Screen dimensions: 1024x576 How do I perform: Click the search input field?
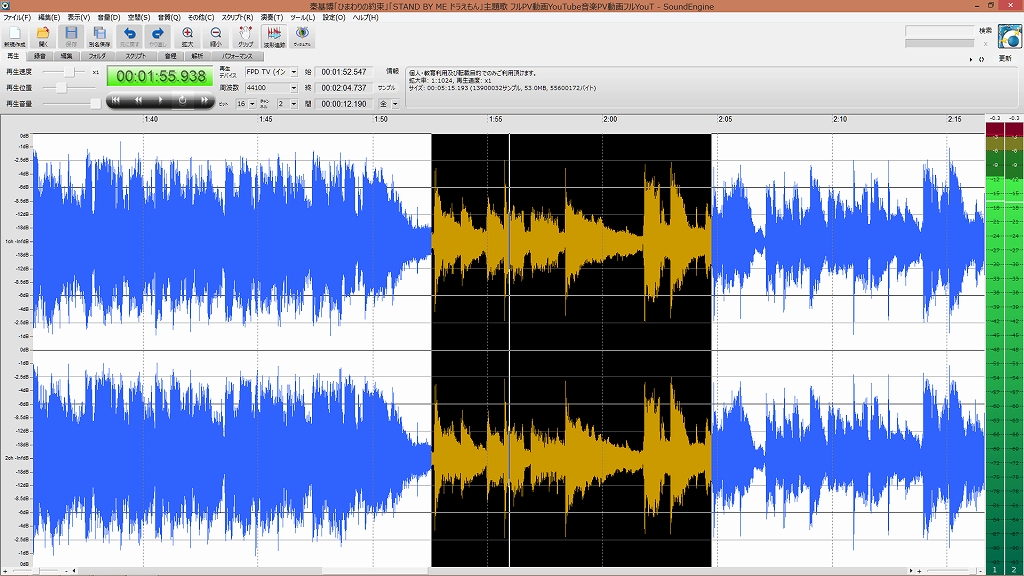click(x=940, y=31)
